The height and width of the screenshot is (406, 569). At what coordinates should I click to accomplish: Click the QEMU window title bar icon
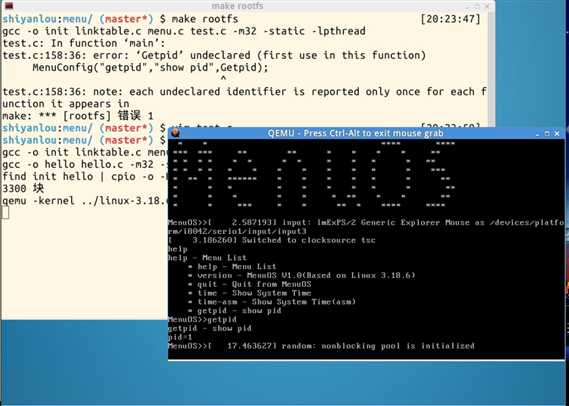click(x=175, y=133)
